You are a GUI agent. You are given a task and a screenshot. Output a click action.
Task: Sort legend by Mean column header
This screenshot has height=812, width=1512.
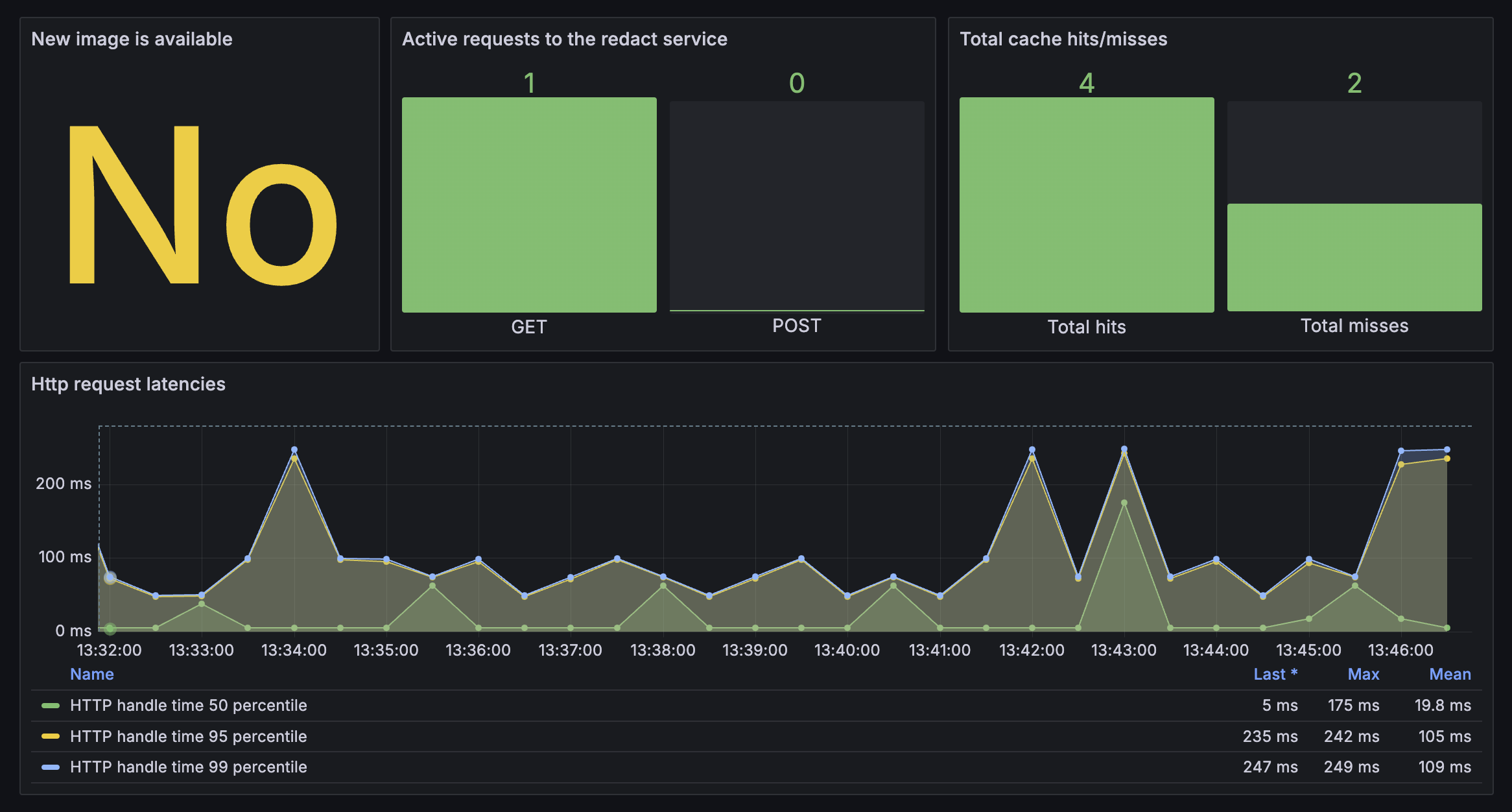pyautogui.click(x=1450, y=675)
